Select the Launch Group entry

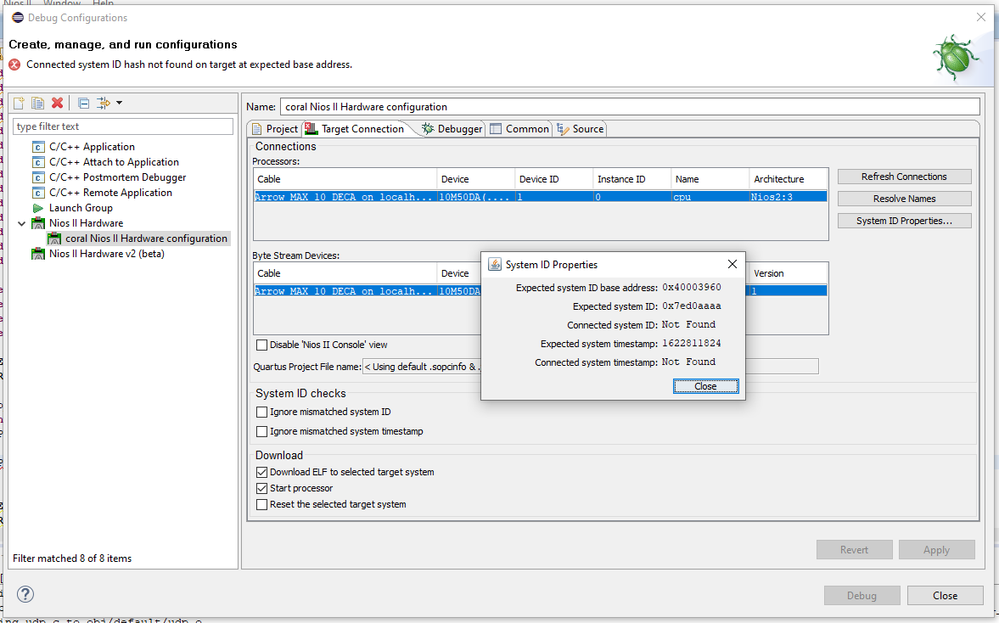point(81,208)
